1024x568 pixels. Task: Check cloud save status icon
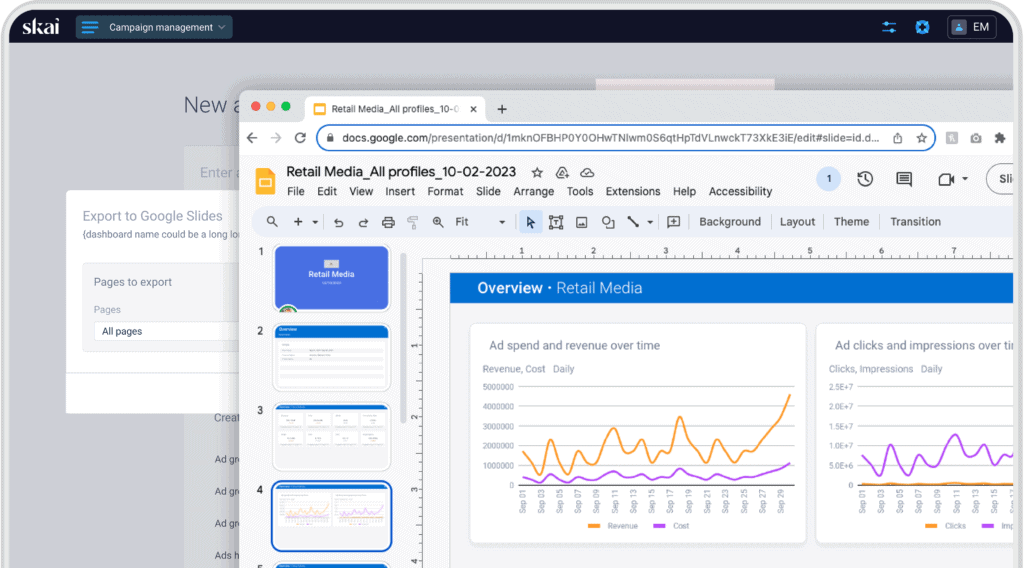587,173
